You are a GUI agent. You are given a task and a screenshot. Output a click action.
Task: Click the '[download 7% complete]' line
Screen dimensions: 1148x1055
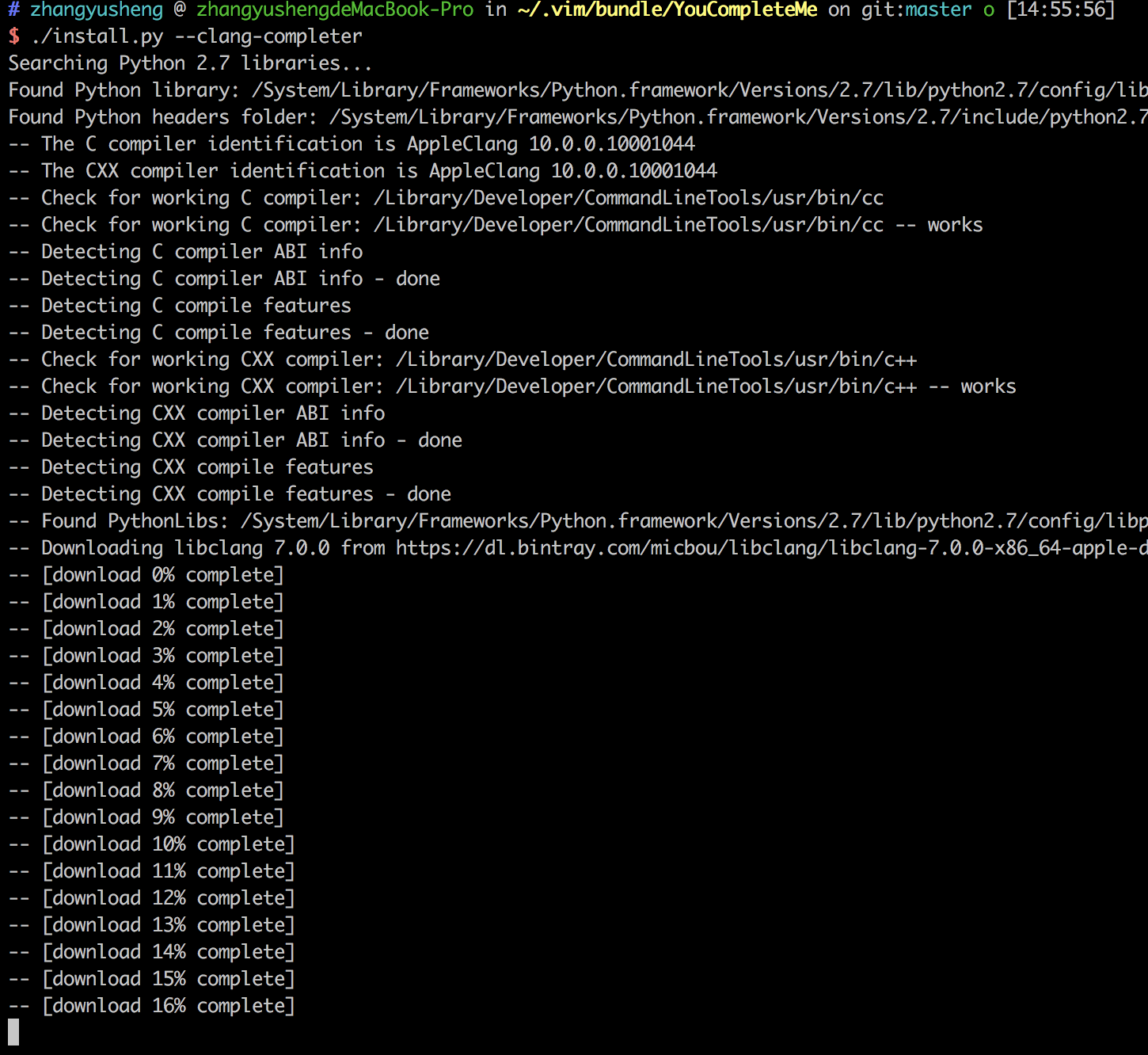pyautogui.click(x=146, y=764)
